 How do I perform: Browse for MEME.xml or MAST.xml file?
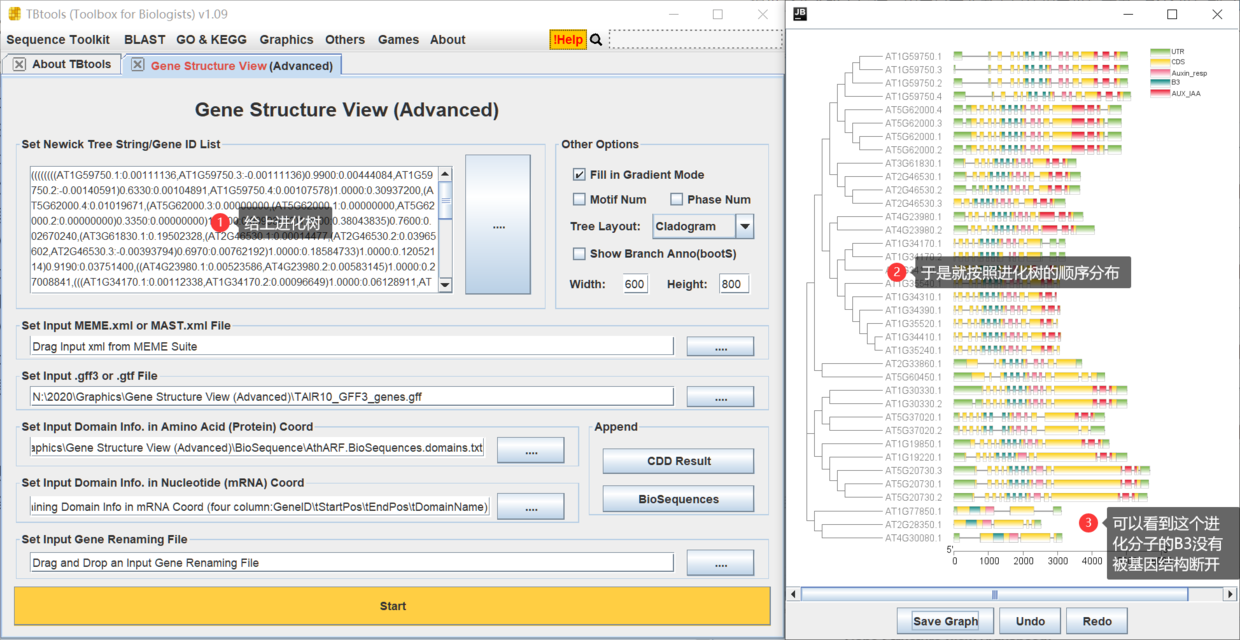tap(720, 346)
